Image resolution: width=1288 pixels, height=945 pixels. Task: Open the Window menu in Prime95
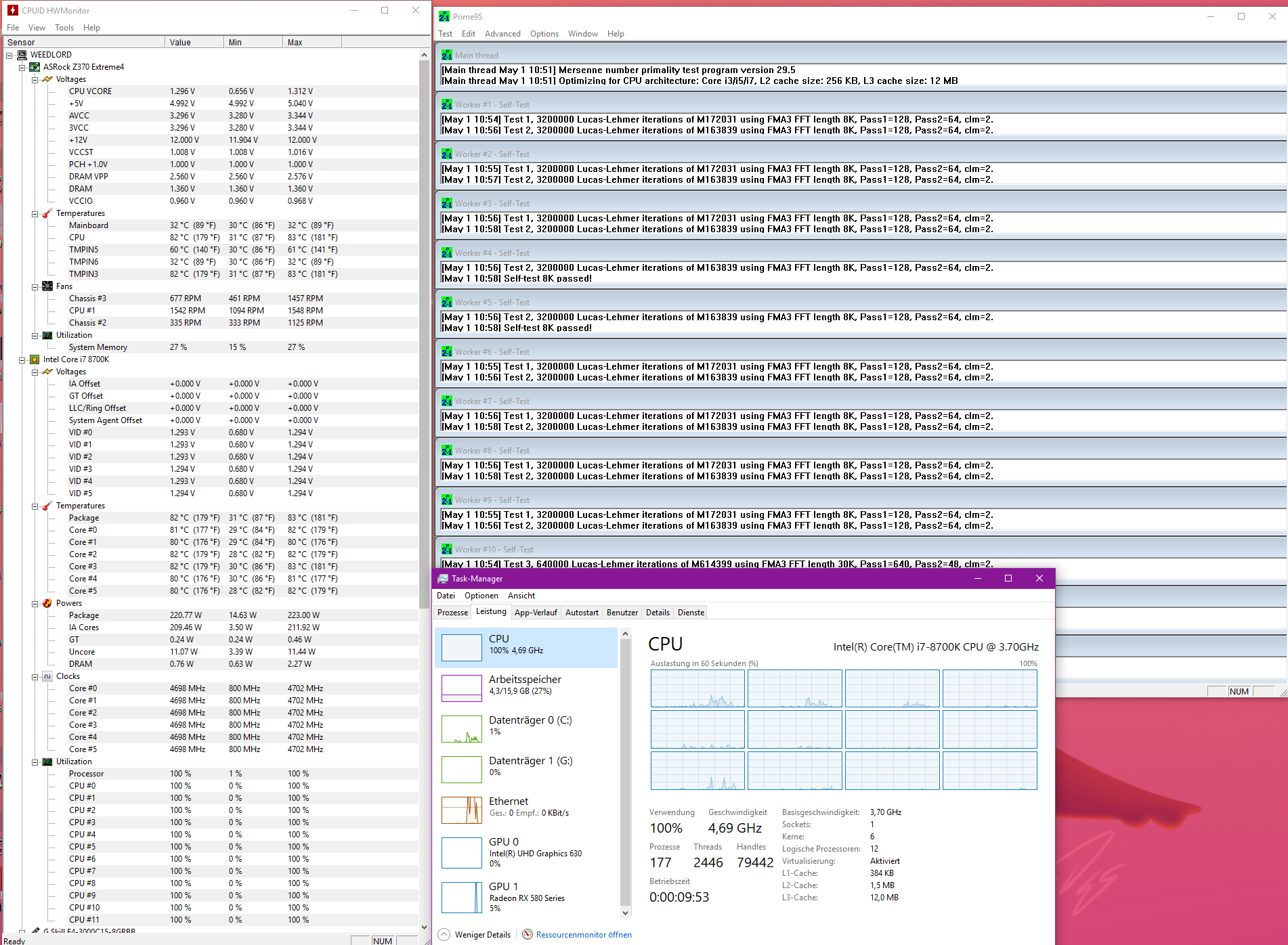tap(582, 34)
